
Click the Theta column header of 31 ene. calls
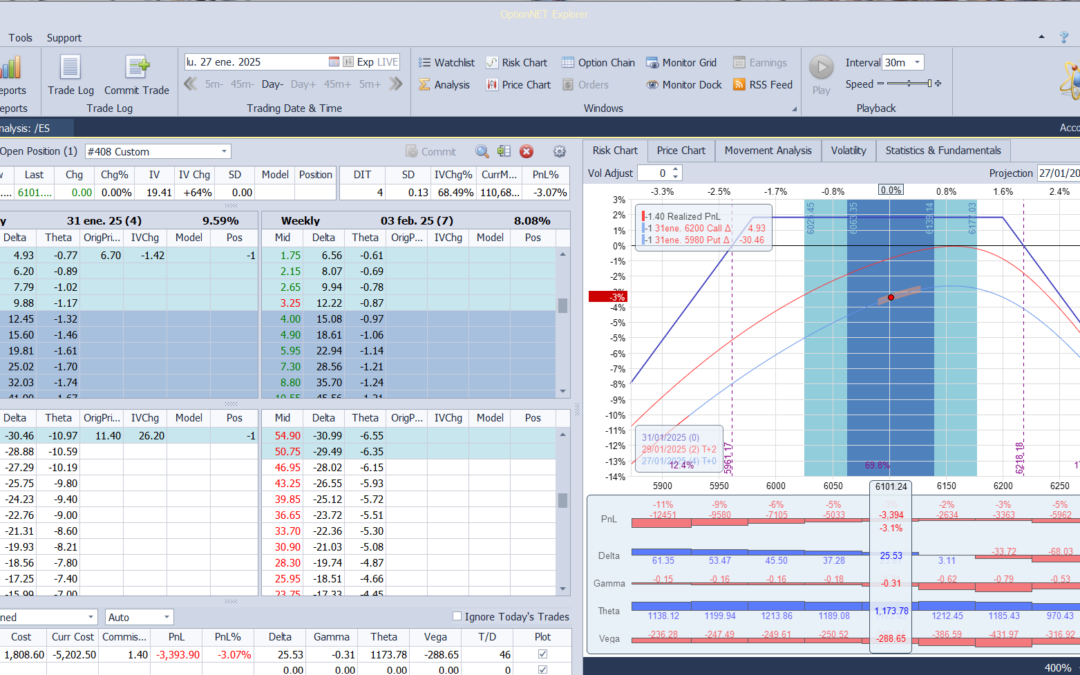58,238
